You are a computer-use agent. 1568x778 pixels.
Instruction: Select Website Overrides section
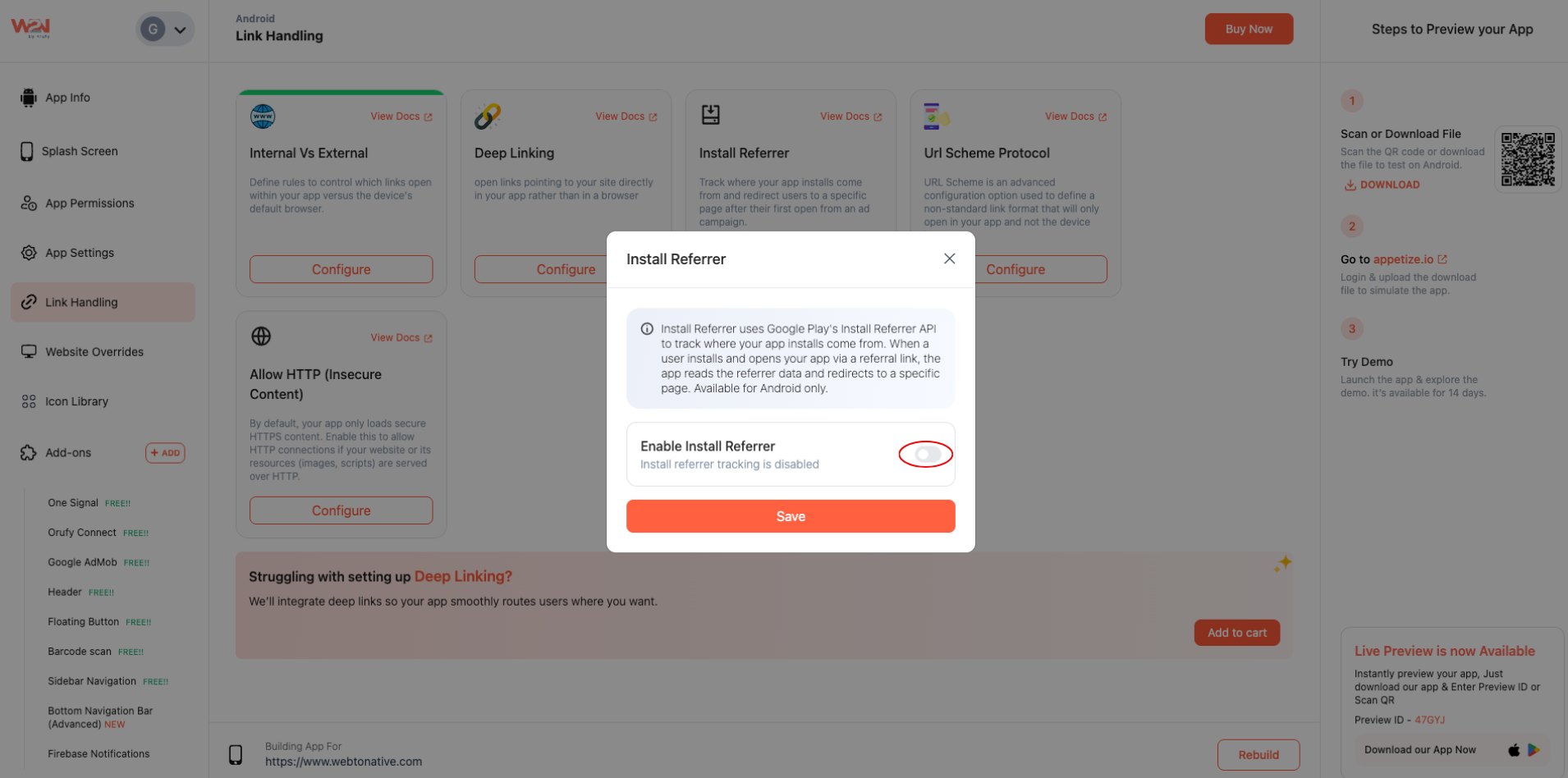point(94,351)
